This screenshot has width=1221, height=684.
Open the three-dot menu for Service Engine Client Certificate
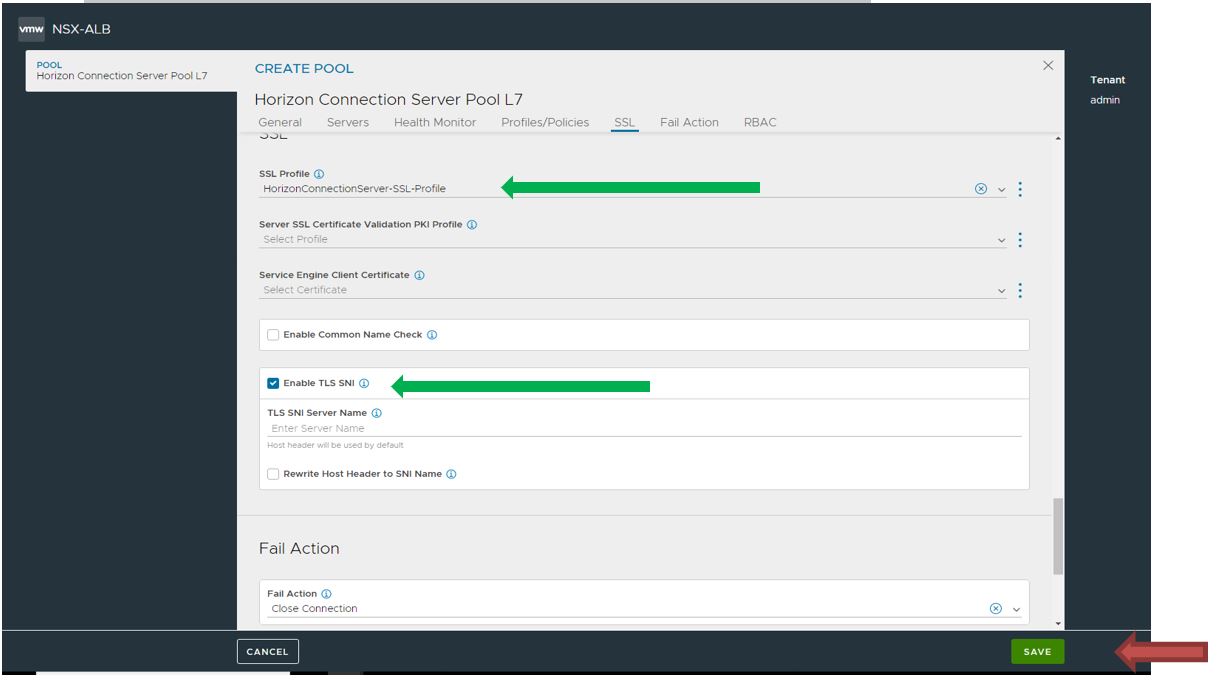tap(1020, 290)
